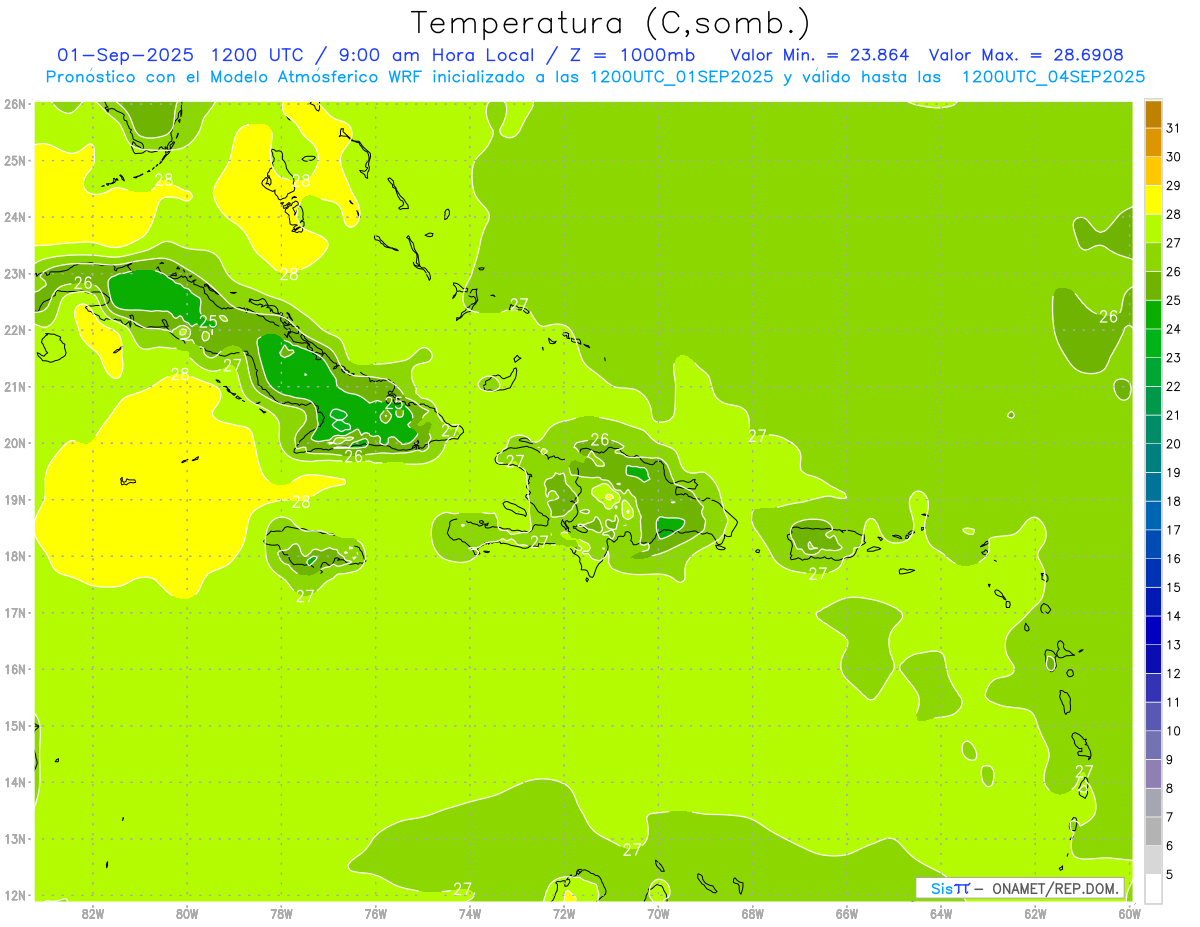Click the gold legend band between 29 and 30
The width and height of the screenshot is (1200, 927).
(1153, 171)
